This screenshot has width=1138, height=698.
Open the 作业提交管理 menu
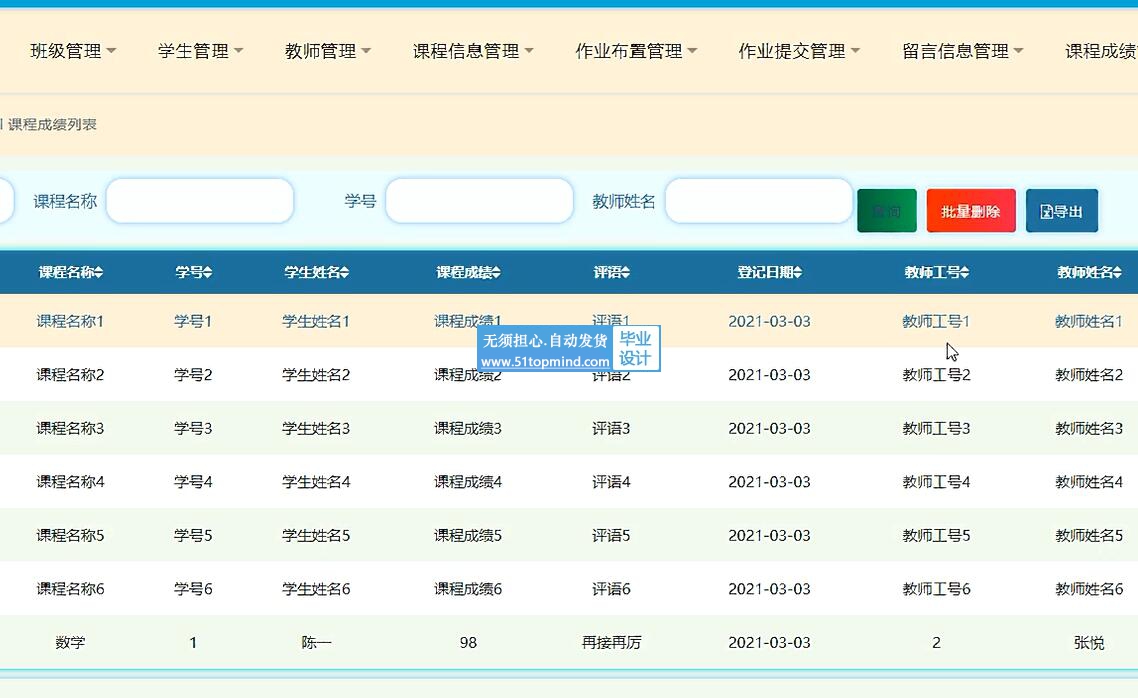[x=799, y=51]
